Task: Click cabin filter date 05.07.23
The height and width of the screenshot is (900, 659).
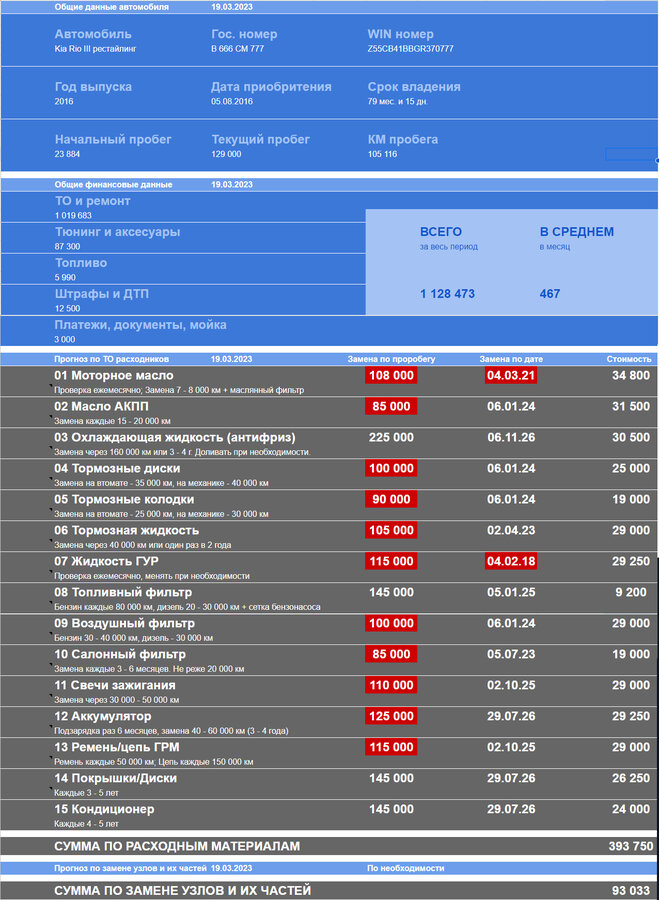Action: coord(511,654)
